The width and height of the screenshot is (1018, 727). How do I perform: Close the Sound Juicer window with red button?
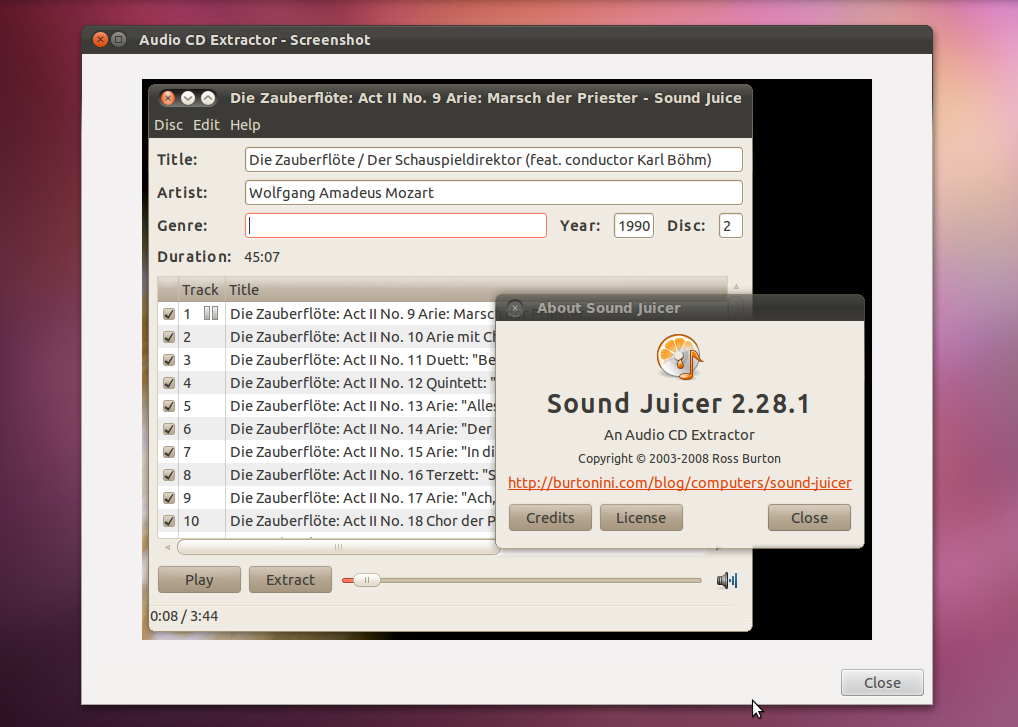tap(168, 98)
